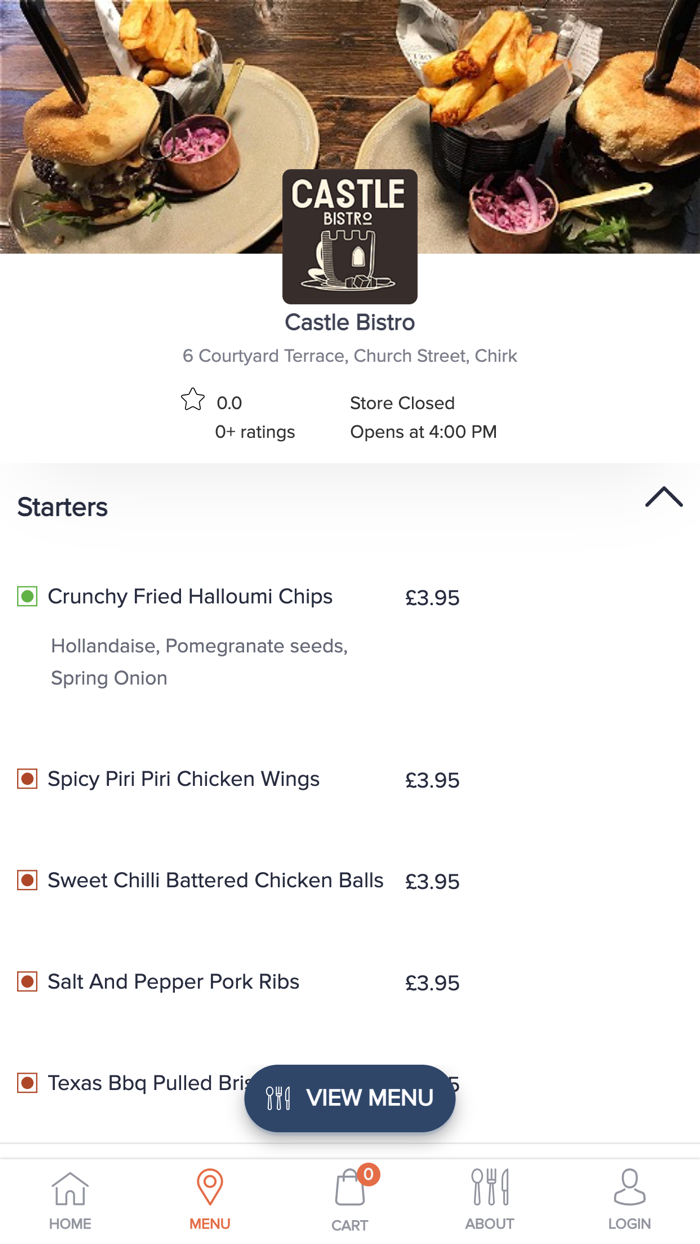The width and height of the screenshot is (700, 1244).
Task: Click the About cutlery icon
Action: (x=490, y=1189)
